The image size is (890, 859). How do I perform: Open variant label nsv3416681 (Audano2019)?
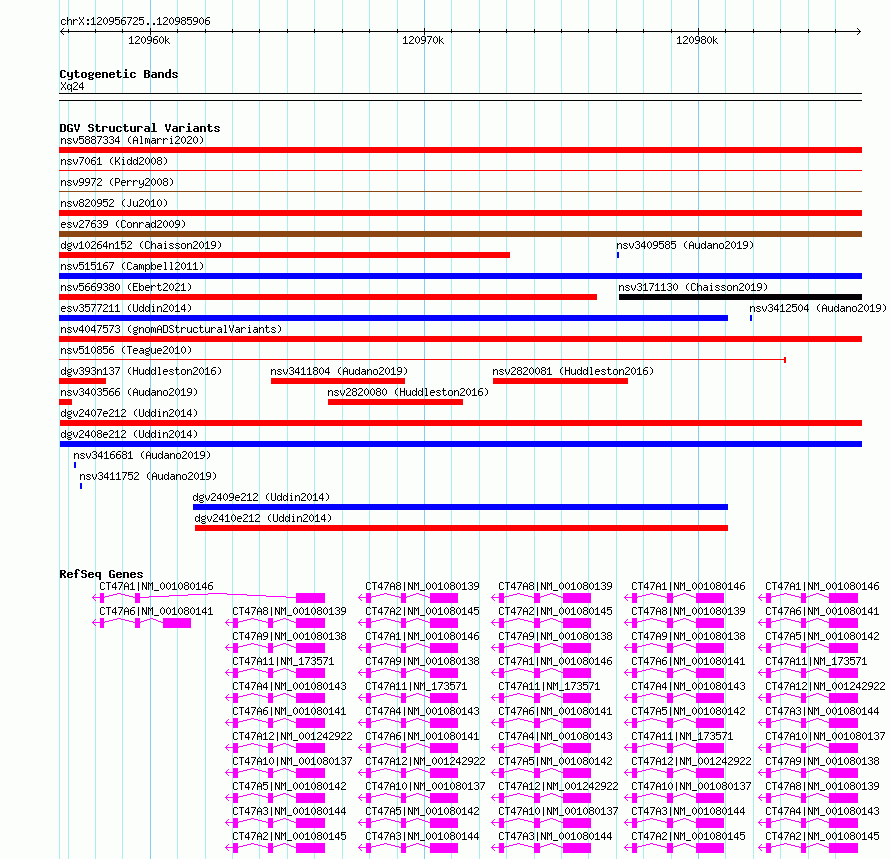tap(142, 455)
